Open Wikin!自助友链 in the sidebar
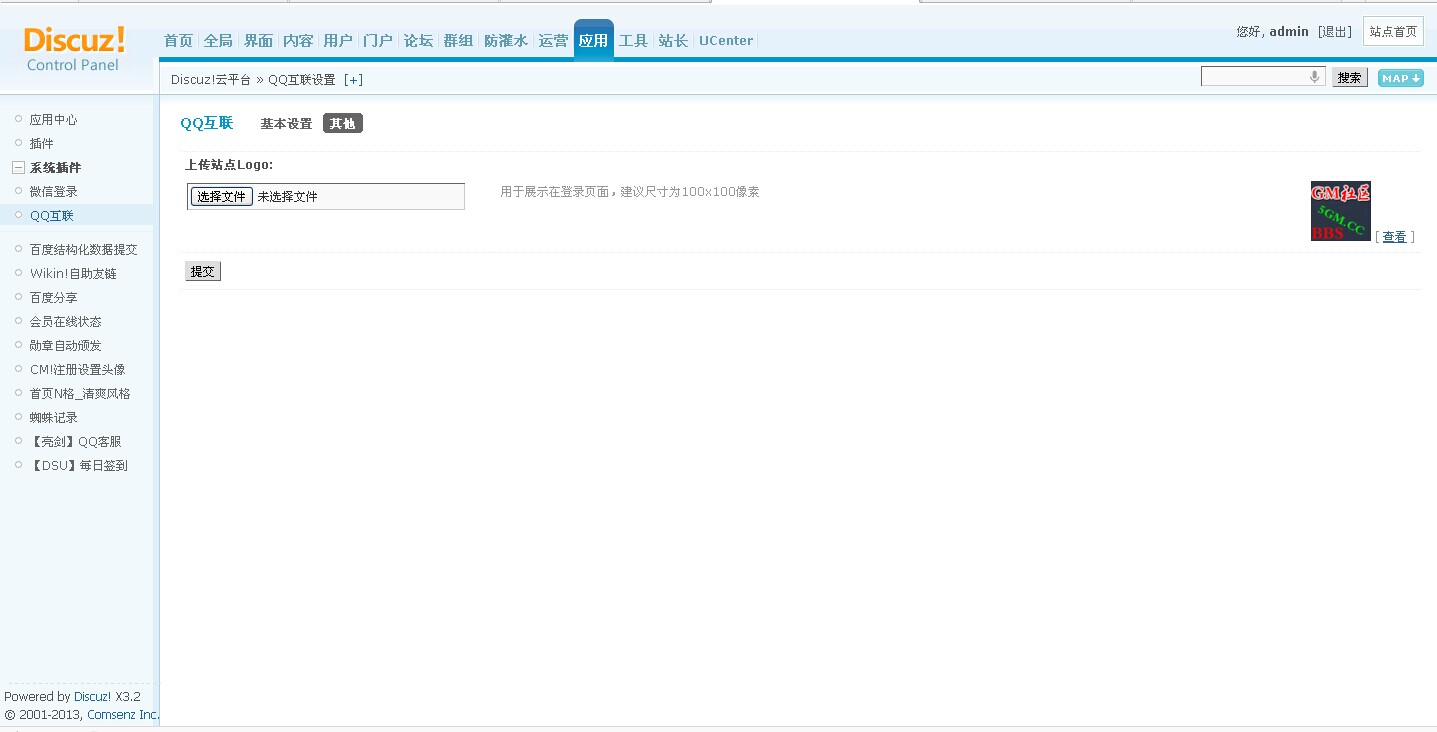Image resolution: width=1437 pixels, height=732 pixels. (x=73, y=274)
